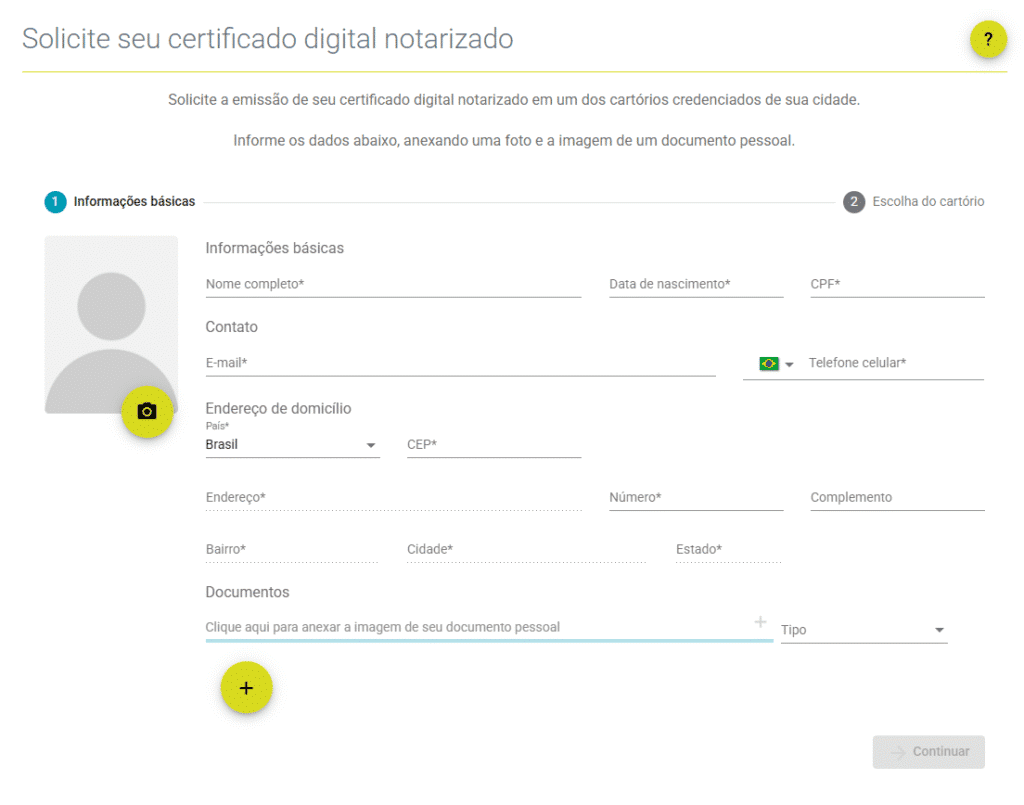Focus the Número address field

click(695, 498)
